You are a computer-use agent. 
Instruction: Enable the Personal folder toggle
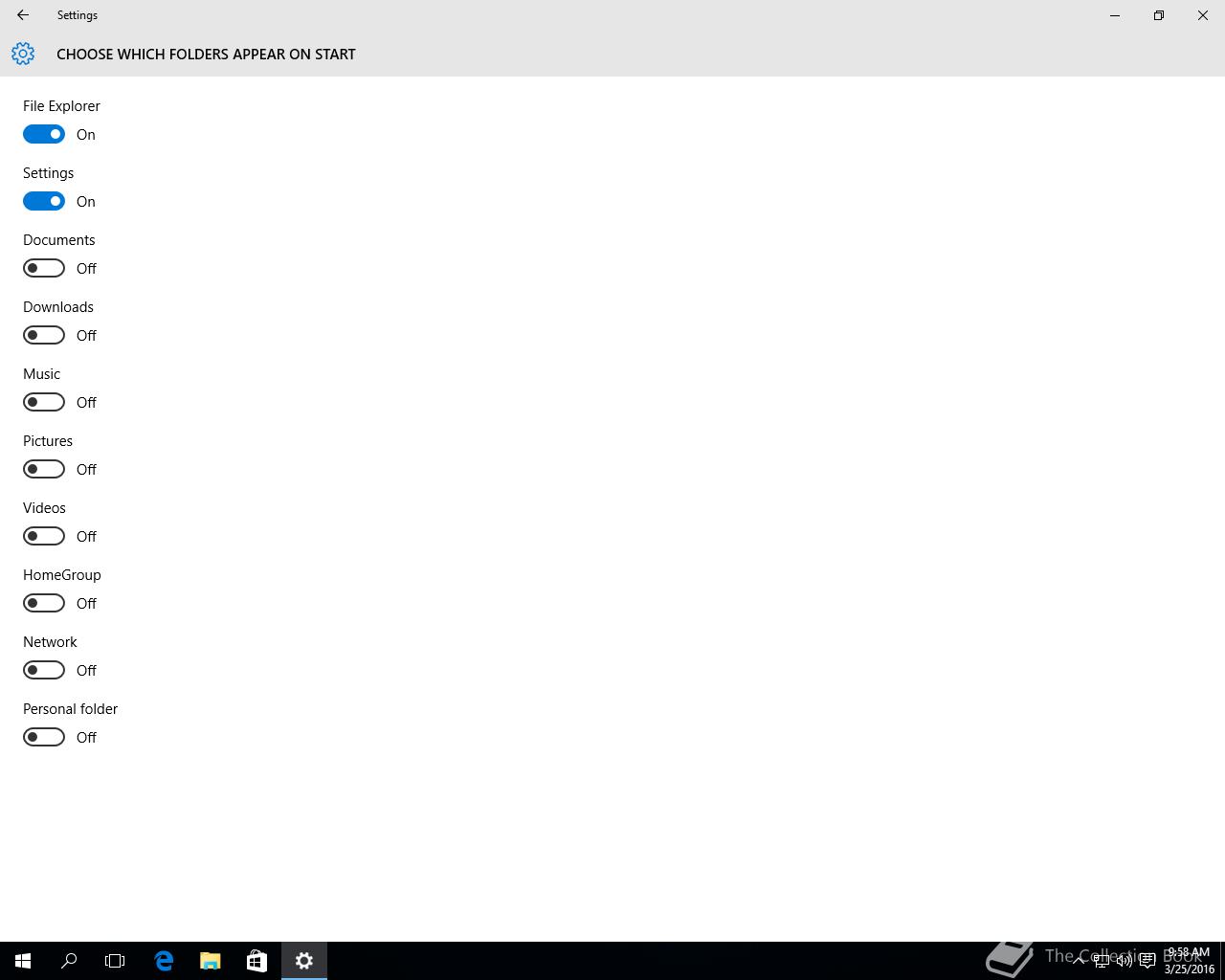pos(44,737)
